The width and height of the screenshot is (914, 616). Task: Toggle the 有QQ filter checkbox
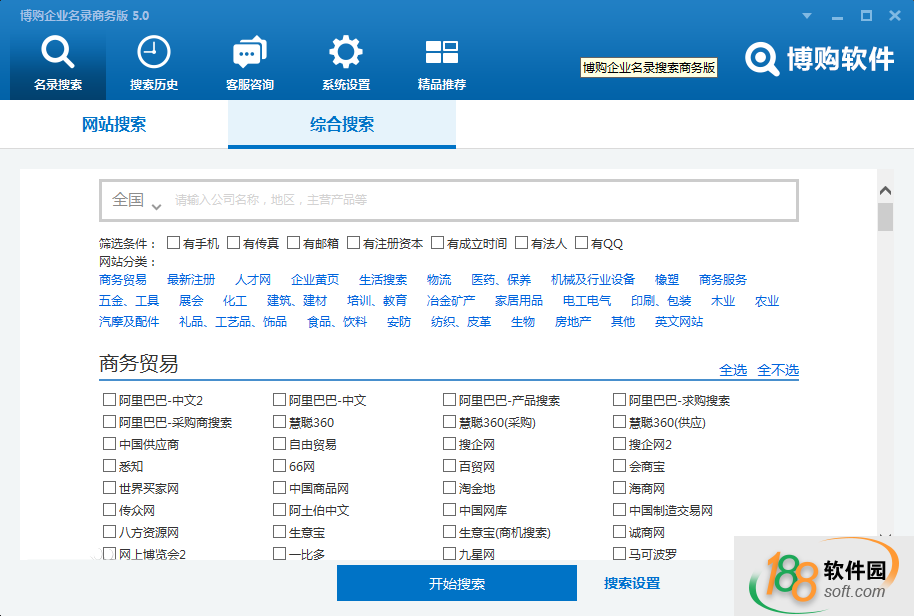[x=582, y=243]
